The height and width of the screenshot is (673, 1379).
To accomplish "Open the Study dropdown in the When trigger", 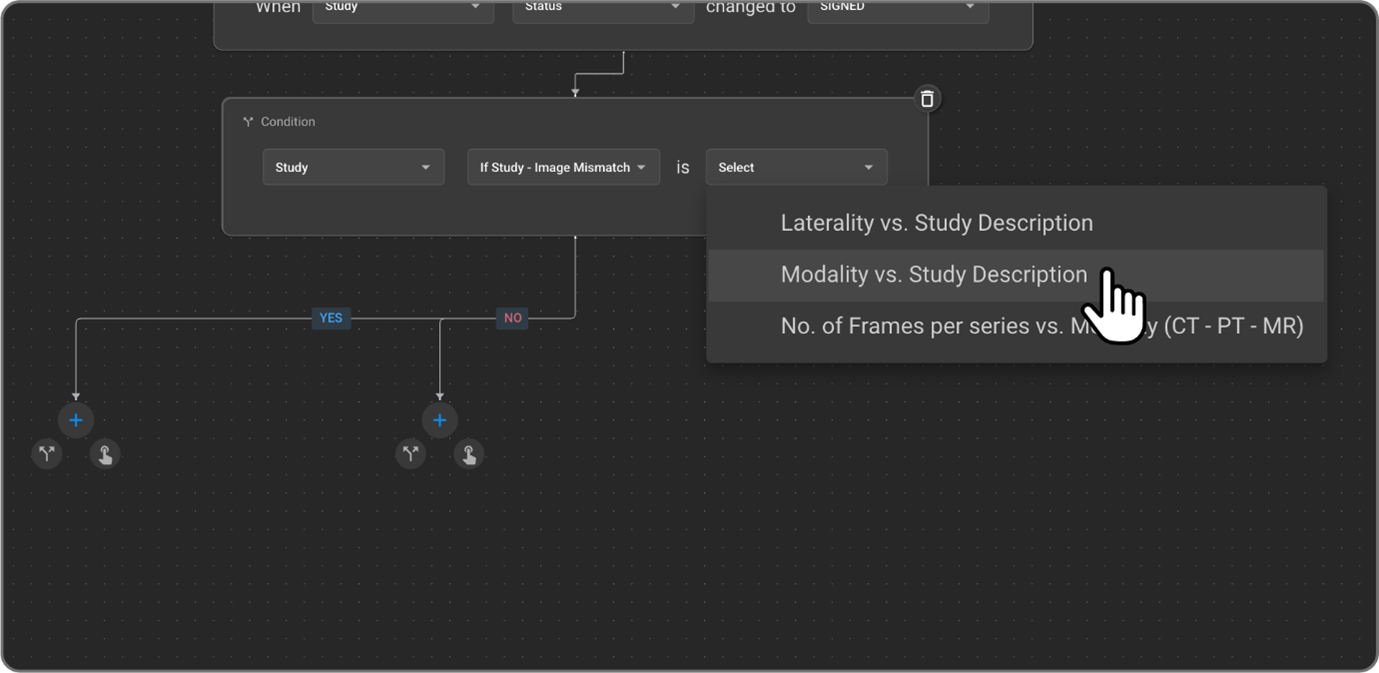I will point(402,8).
